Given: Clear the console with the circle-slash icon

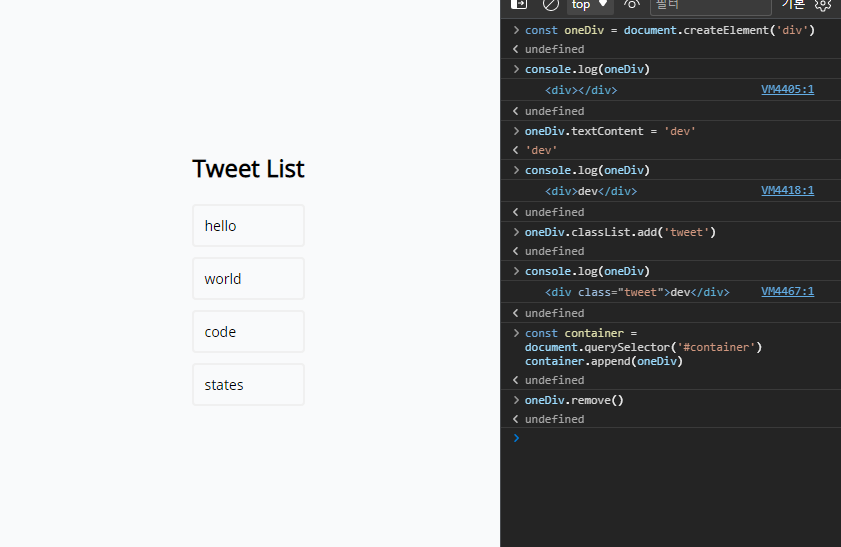Looking at the screenshot, I should tap(550, 5).
